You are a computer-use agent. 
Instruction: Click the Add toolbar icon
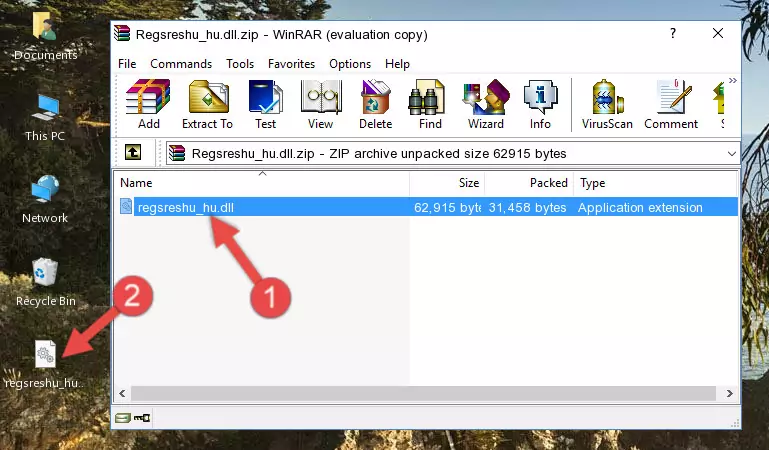click(x=148, y=104)
